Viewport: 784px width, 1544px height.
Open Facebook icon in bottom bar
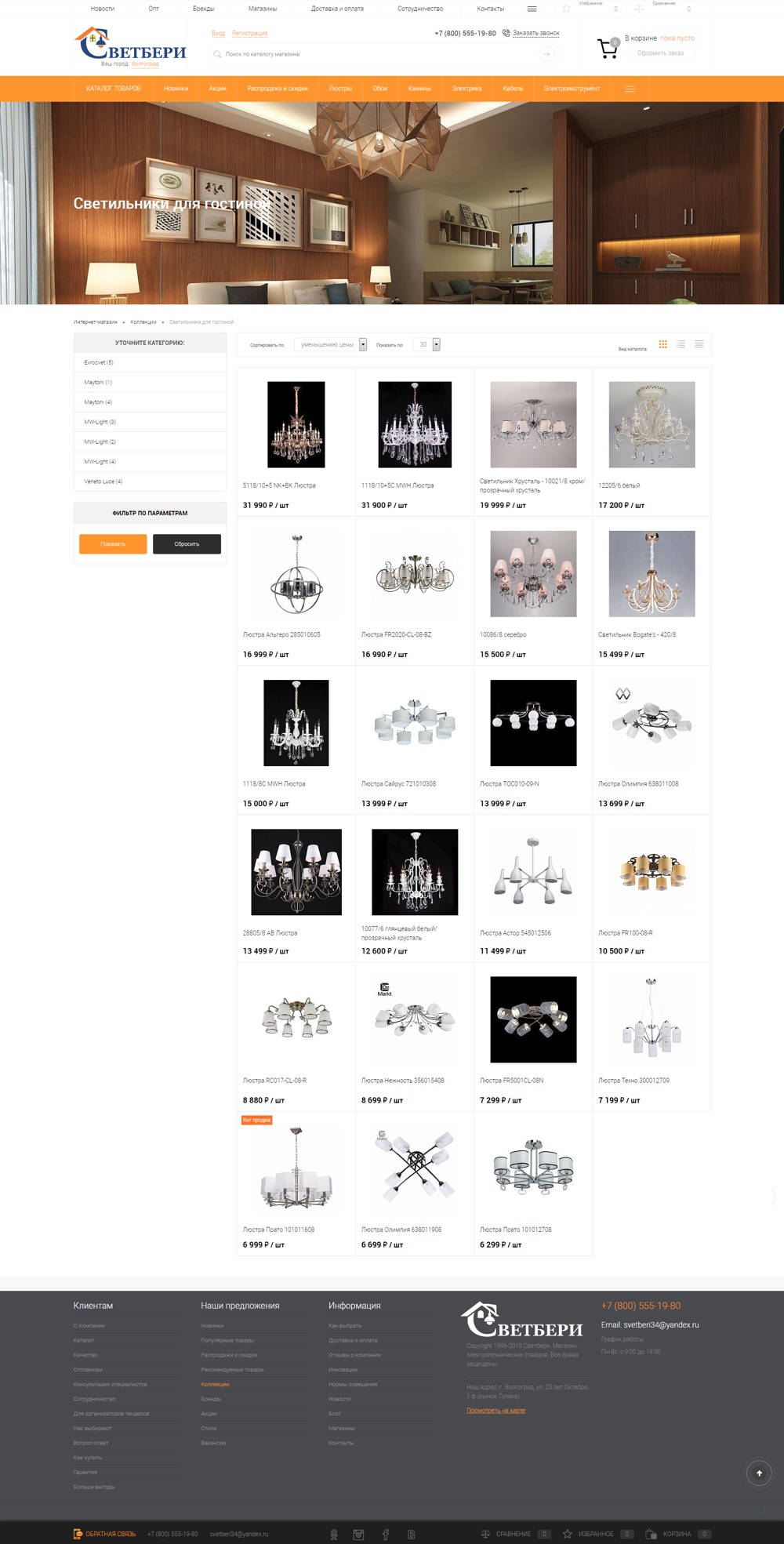point(385,1535)
